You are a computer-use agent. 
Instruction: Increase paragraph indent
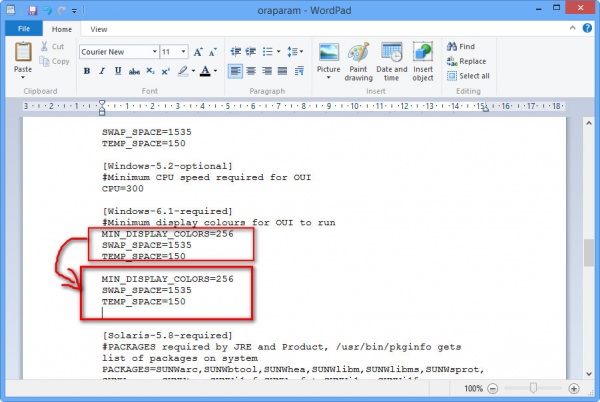coord(251,51)
